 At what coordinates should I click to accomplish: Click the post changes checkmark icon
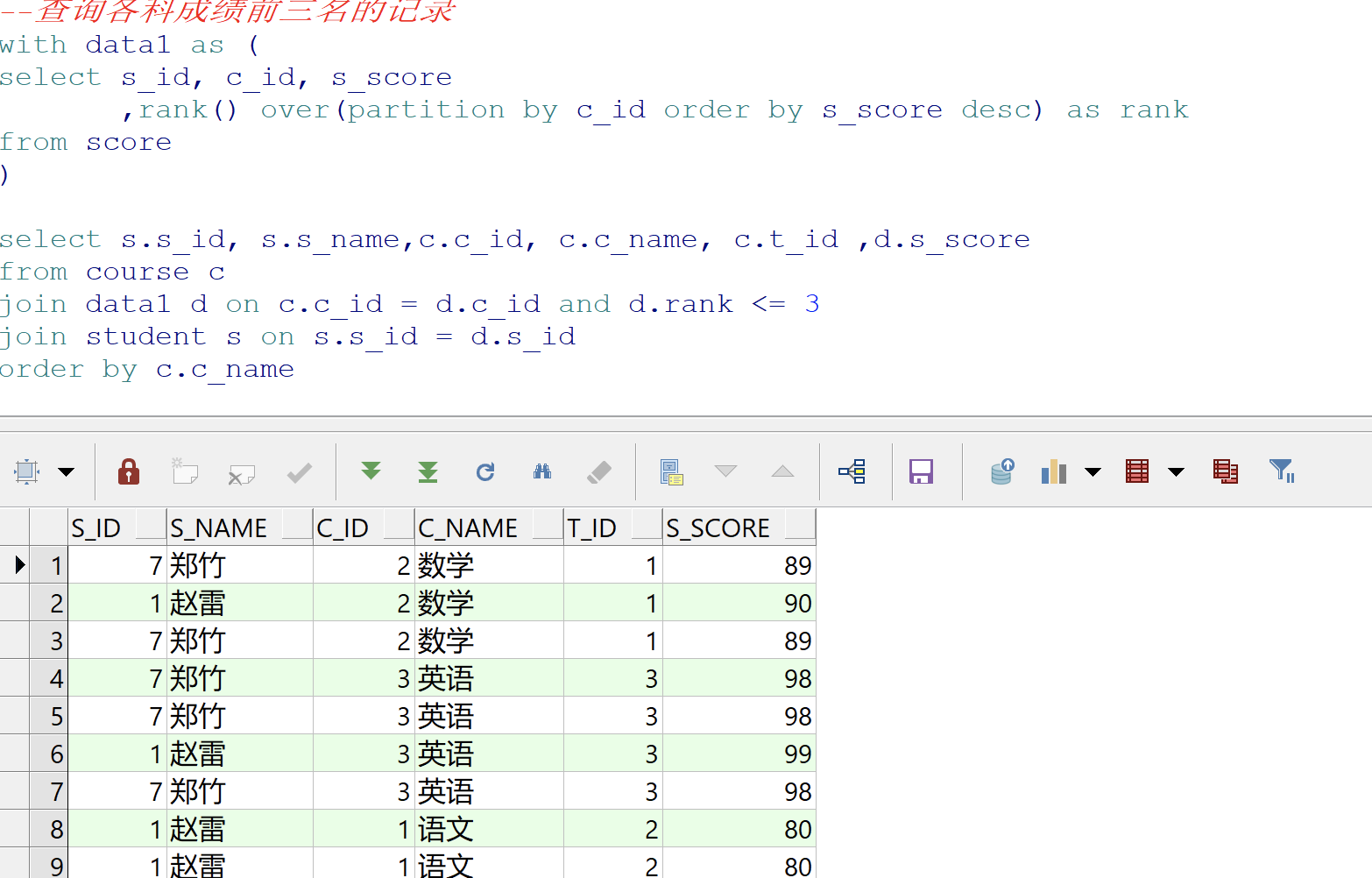[300, 473]
